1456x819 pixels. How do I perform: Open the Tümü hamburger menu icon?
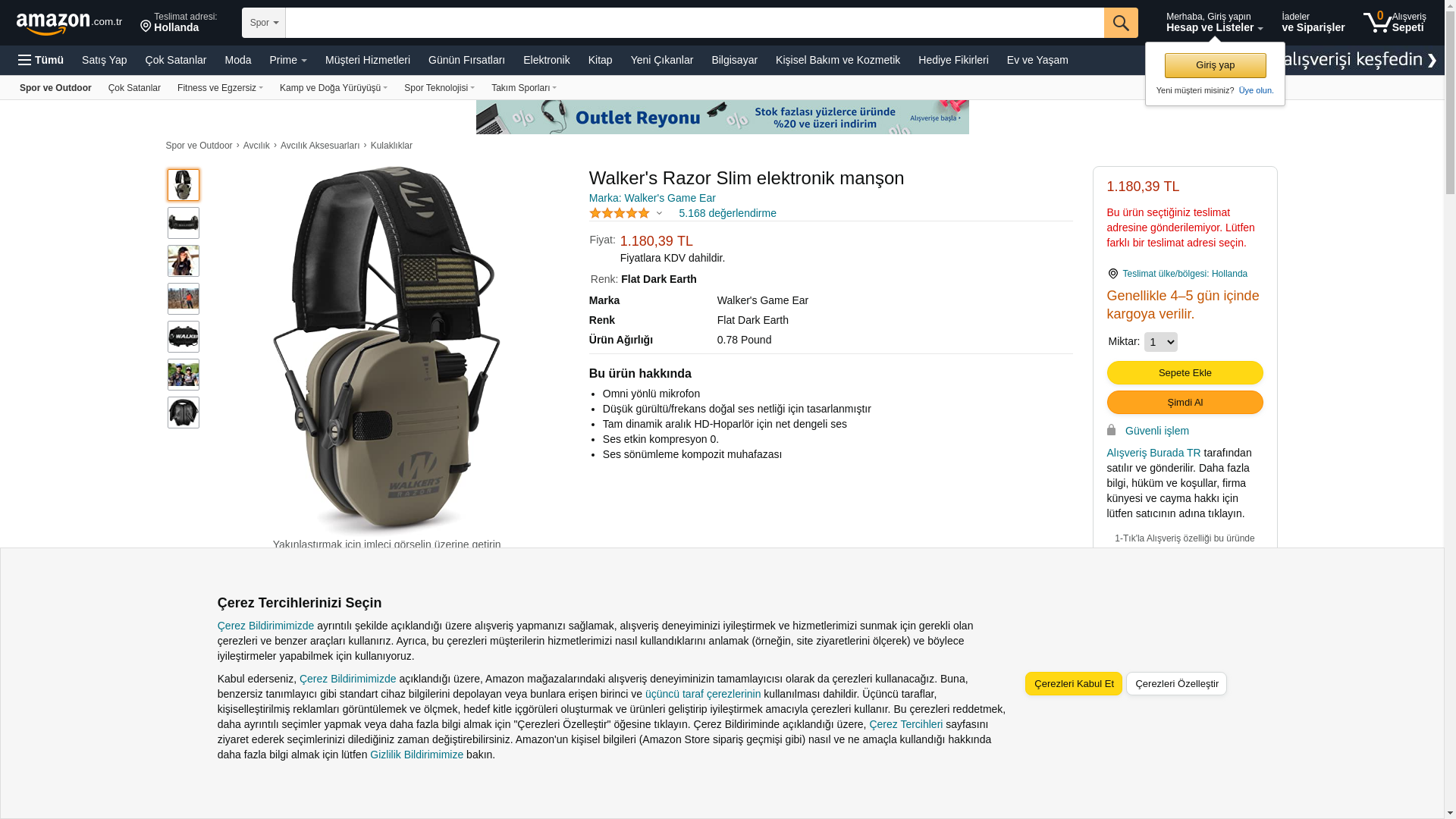pyautogui.click(x=25, y=60)
